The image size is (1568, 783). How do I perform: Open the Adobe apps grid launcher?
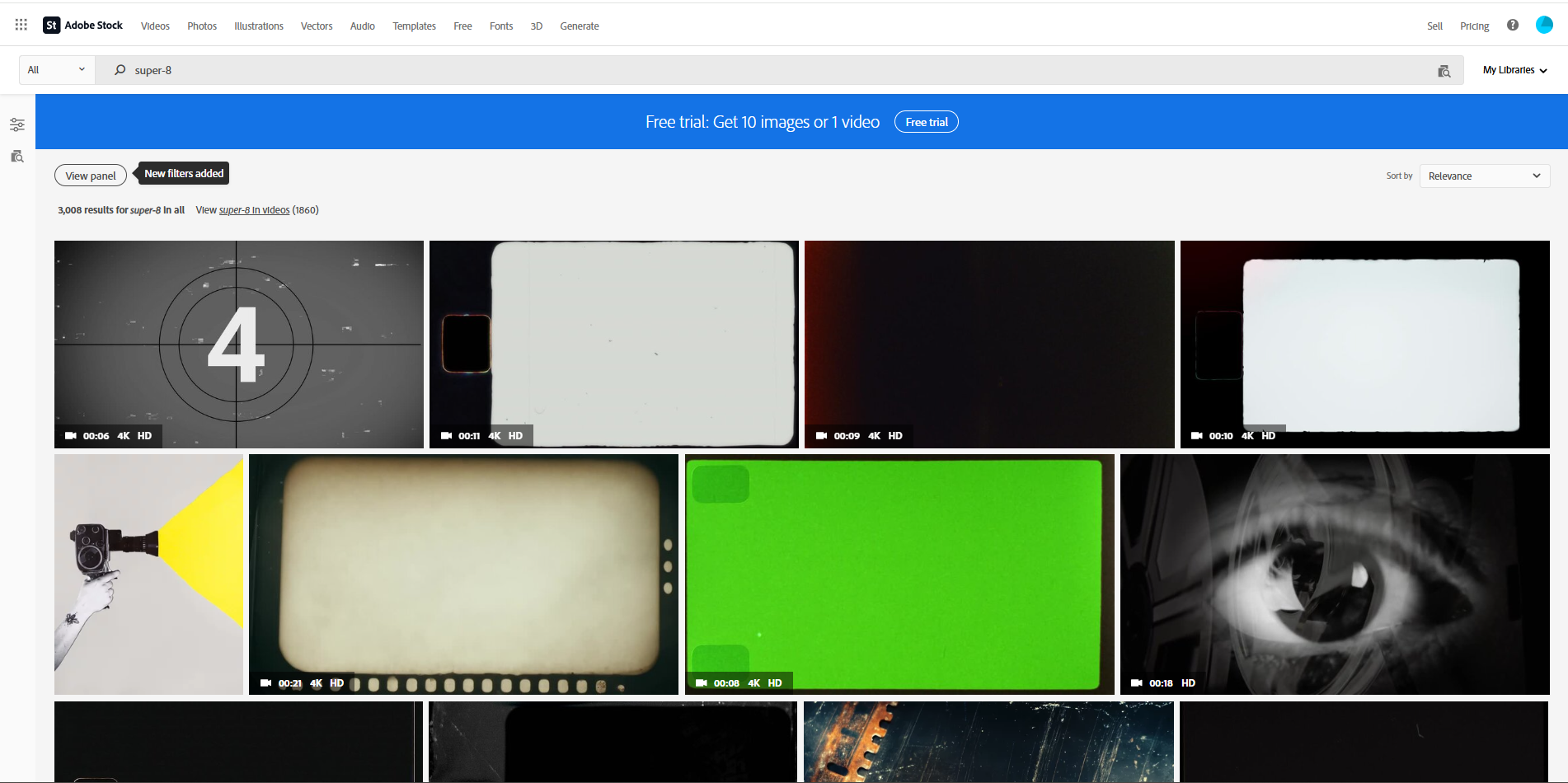point(21,24)
